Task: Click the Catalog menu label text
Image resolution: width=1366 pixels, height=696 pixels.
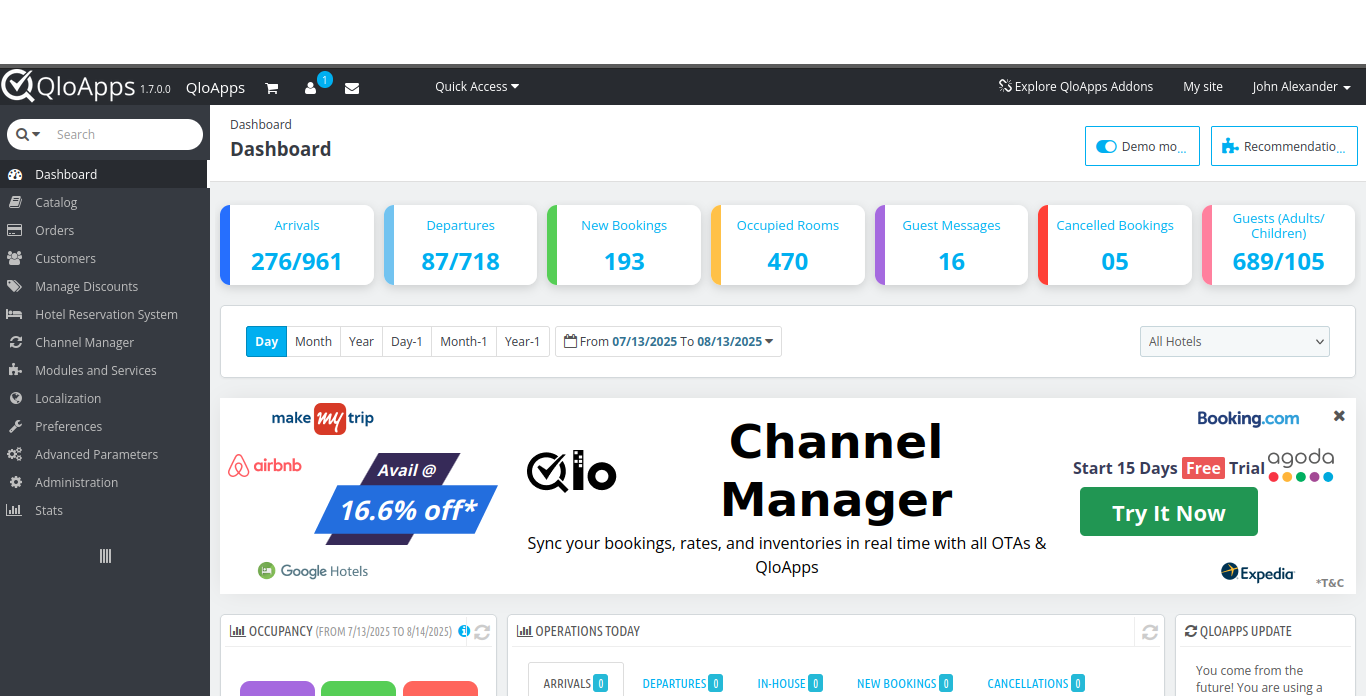Action: point(56,202)
